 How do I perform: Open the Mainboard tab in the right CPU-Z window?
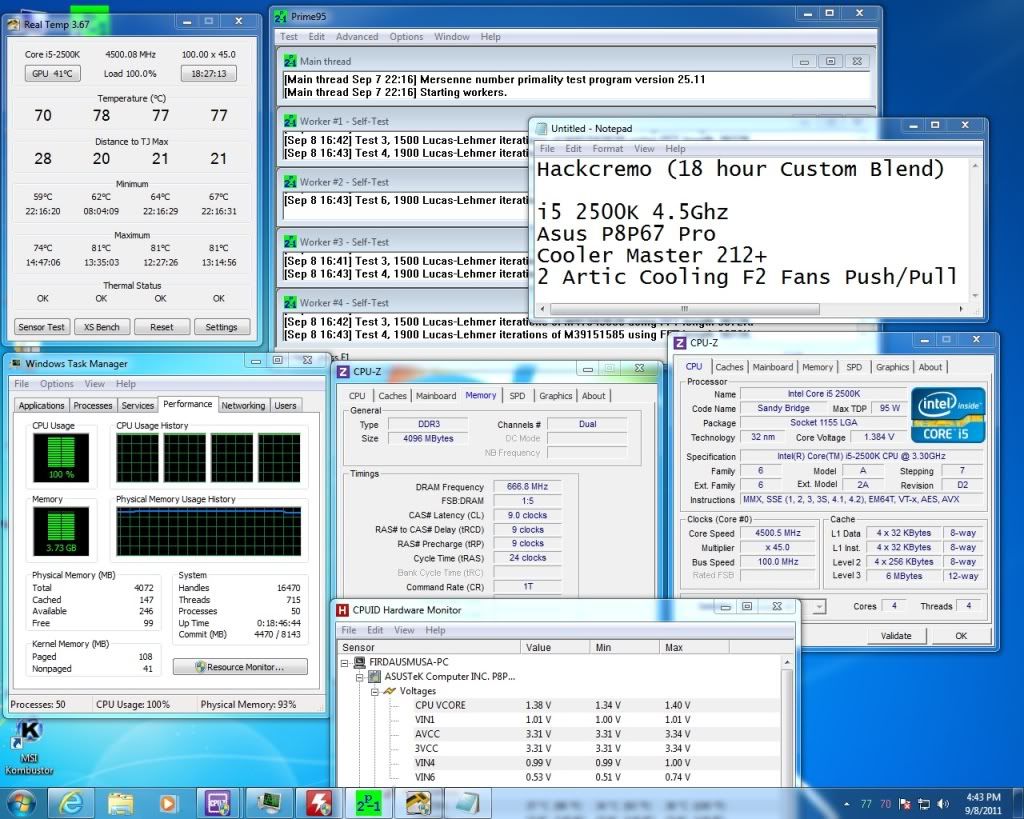tap(772, 367)
